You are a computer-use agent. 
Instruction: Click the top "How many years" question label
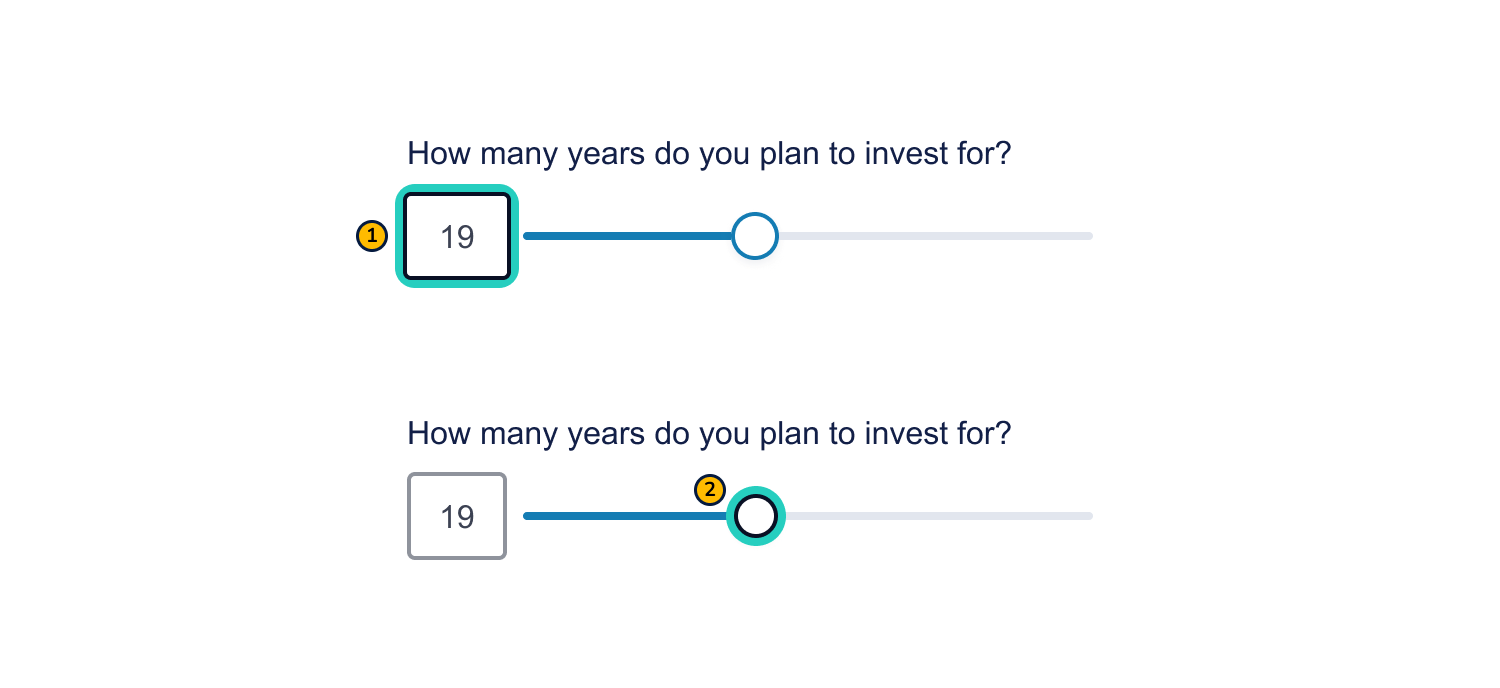(709, 154)
